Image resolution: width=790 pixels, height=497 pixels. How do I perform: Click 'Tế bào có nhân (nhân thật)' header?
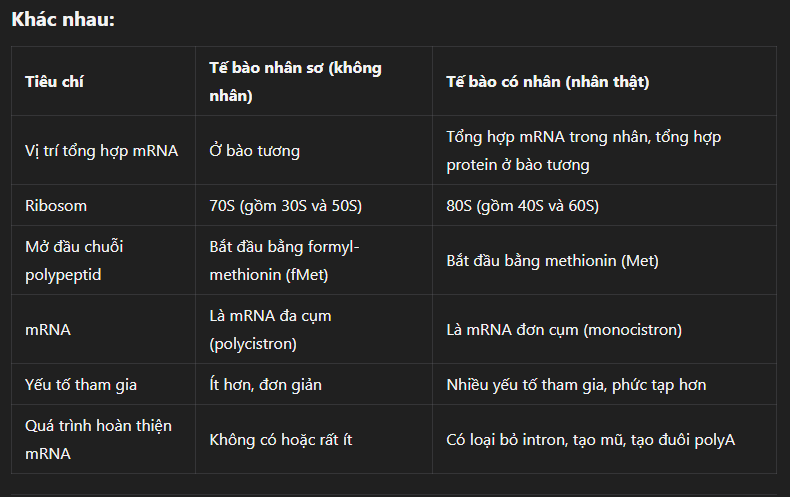pyautogui.click(x=548, y=82)
